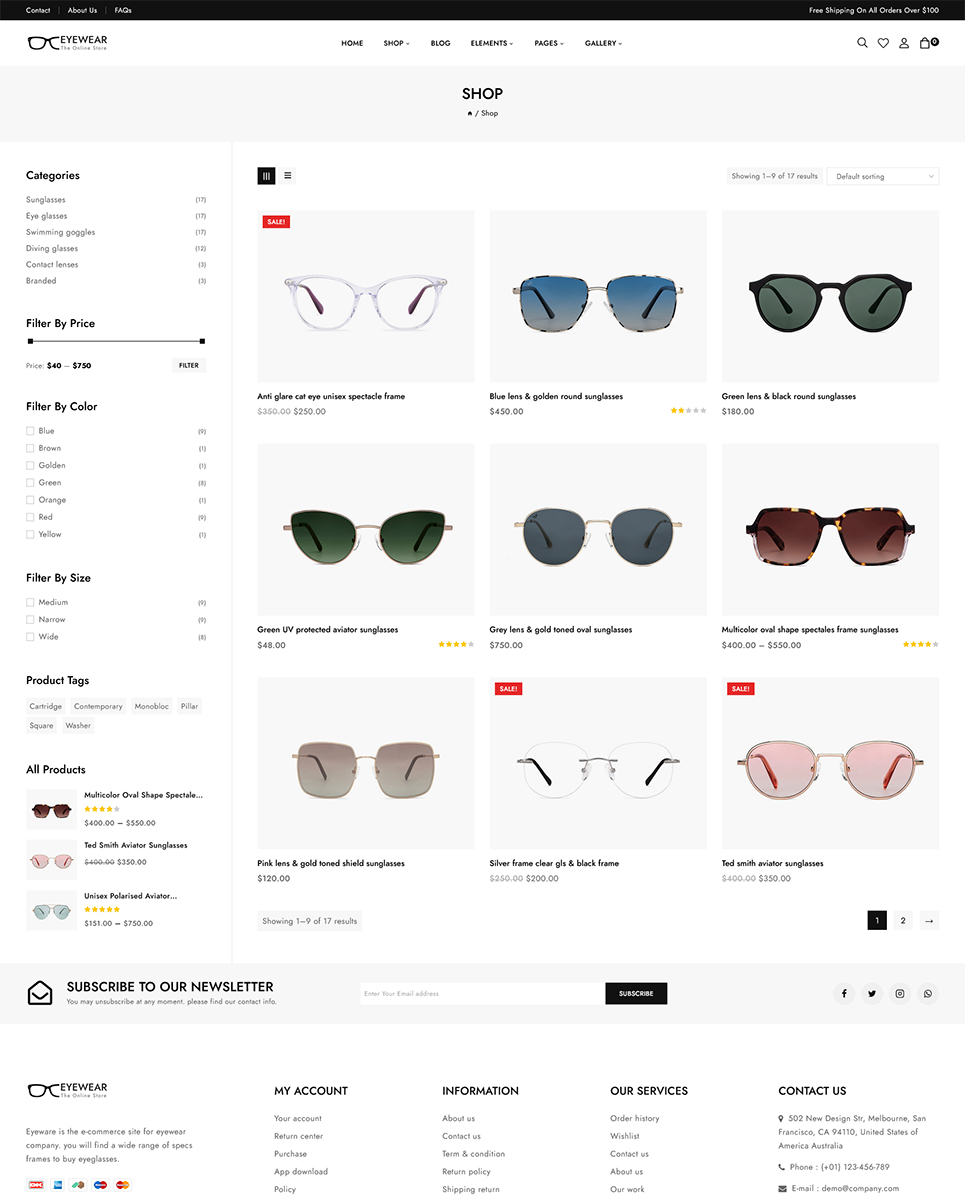
Task: Apply the price Filter button
Action: click(189, 366)
